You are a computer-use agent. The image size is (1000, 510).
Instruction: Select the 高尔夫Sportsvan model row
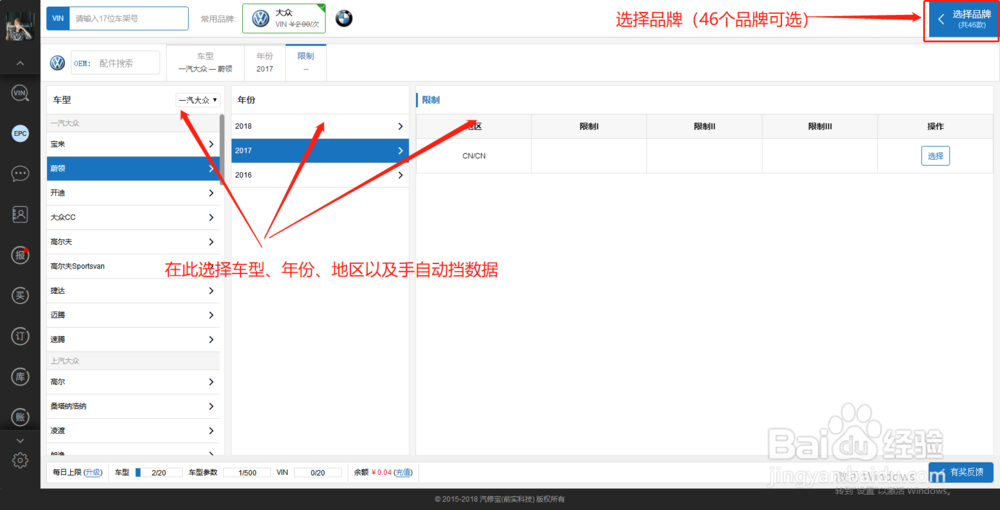[133, 266]
